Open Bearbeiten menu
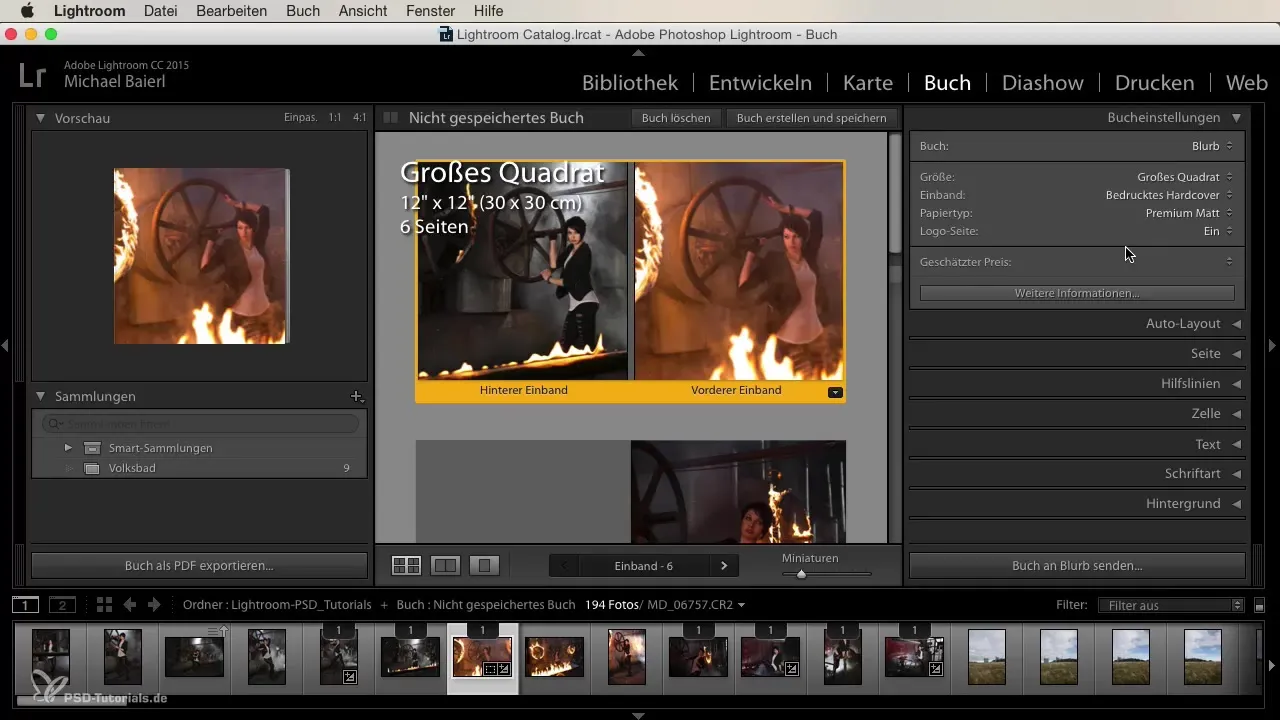The width and height of the screenshot is (1280, 720). 232,11
